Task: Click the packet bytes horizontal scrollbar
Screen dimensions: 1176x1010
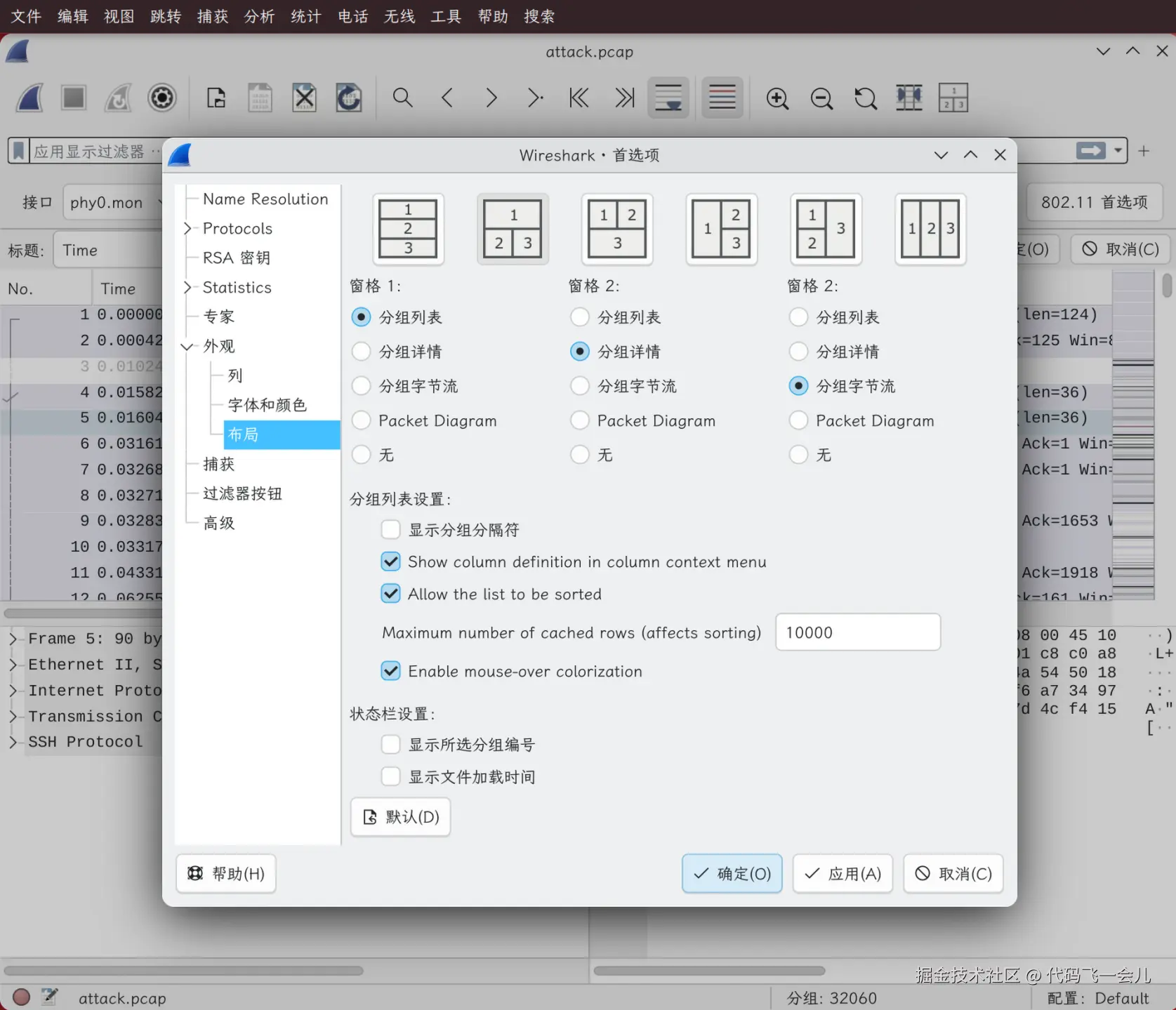Action: (709, 971)
